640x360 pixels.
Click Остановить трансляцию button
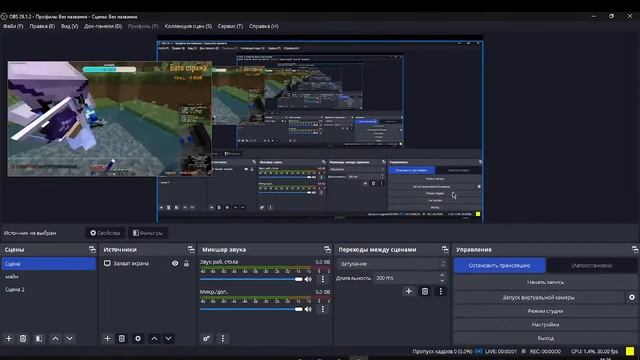(500, 265)
